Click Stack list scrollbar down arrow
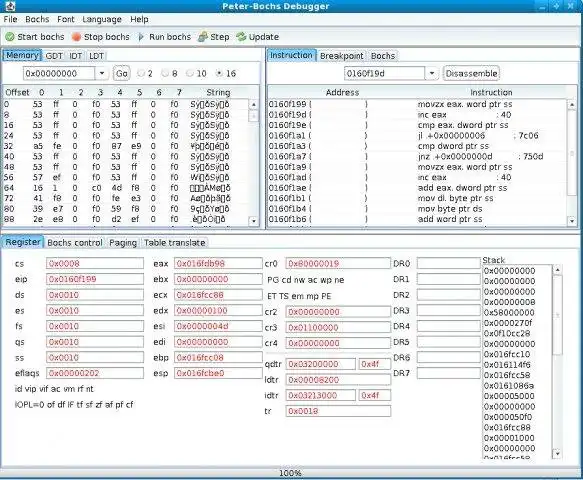The width and height of the screenshot is (583, 480). [557, 453]
